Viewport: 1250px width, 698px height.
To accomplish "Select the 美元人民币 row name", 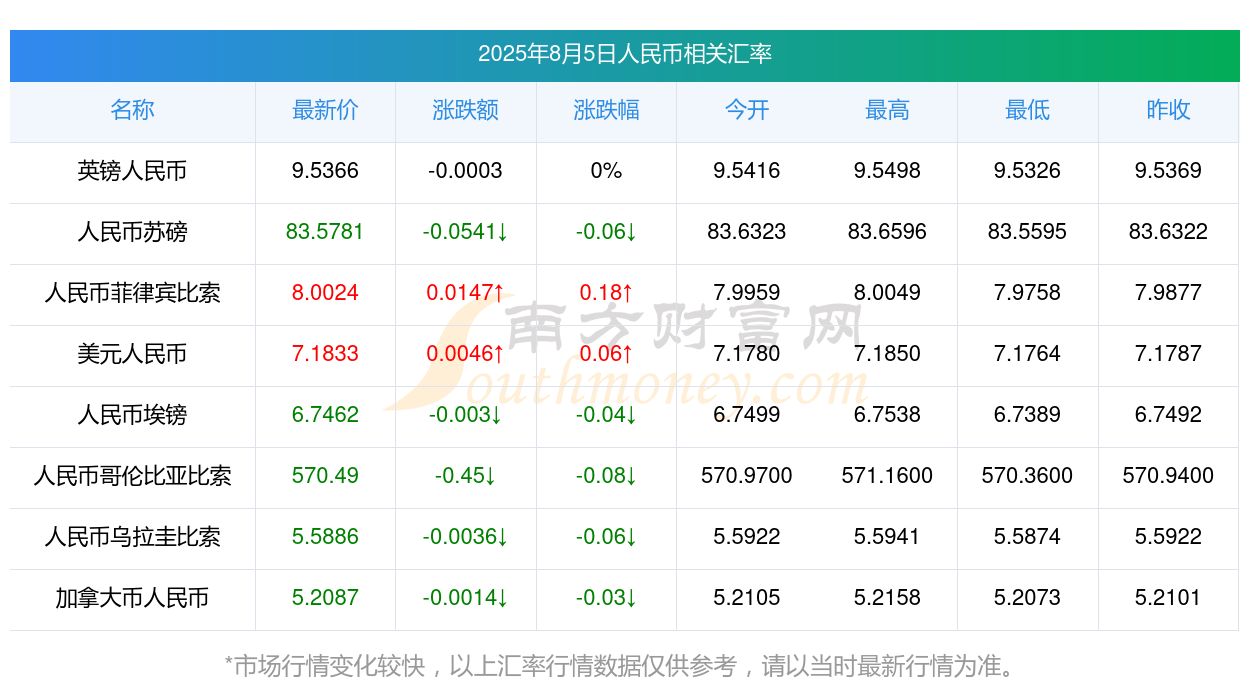I will tap(132, 354).
